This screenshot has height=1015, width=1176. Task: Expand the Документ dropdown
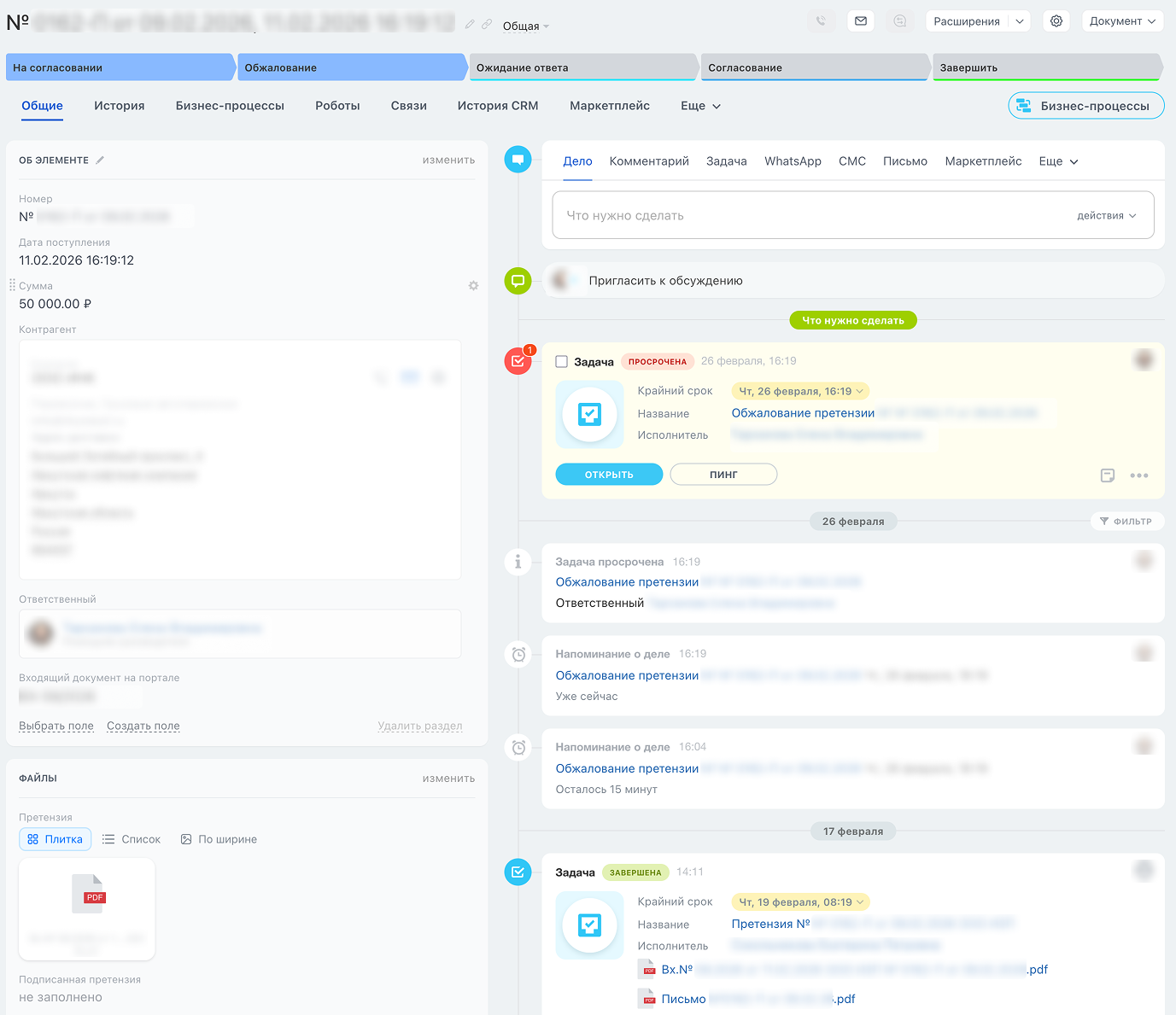1122,21
